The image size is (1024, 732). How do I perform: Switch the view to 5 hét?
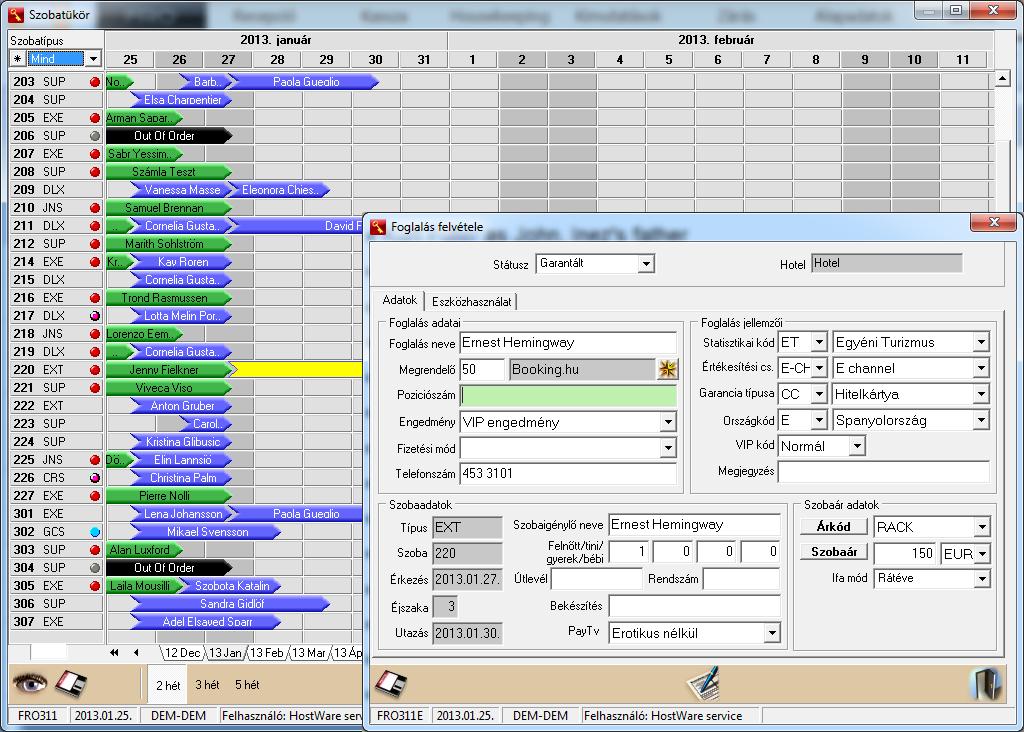coord(247,685)
